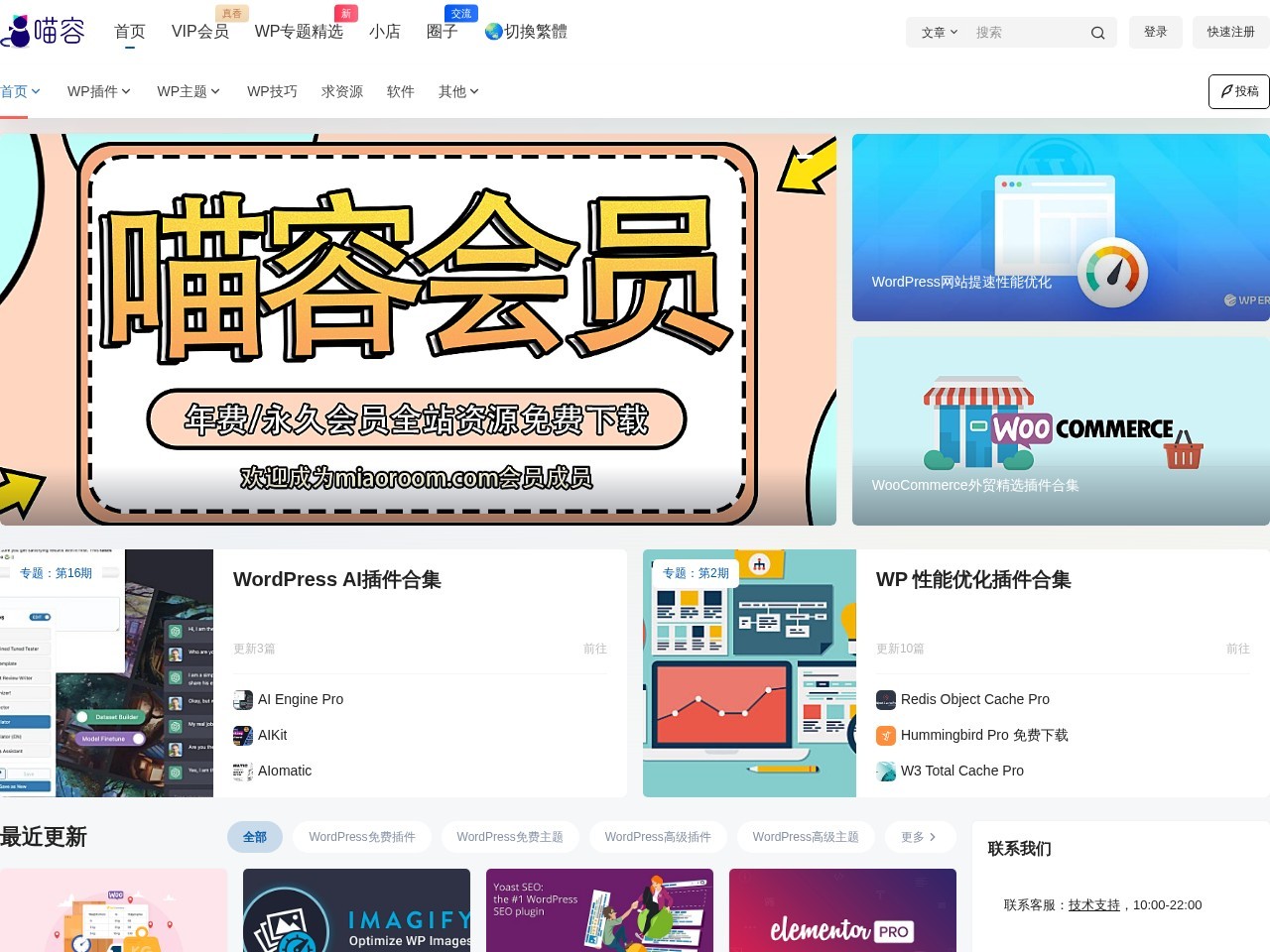Select the WordPress高级主题 filter tab
Viewport: 1270px width, 952px height.
tap(806, 837)
